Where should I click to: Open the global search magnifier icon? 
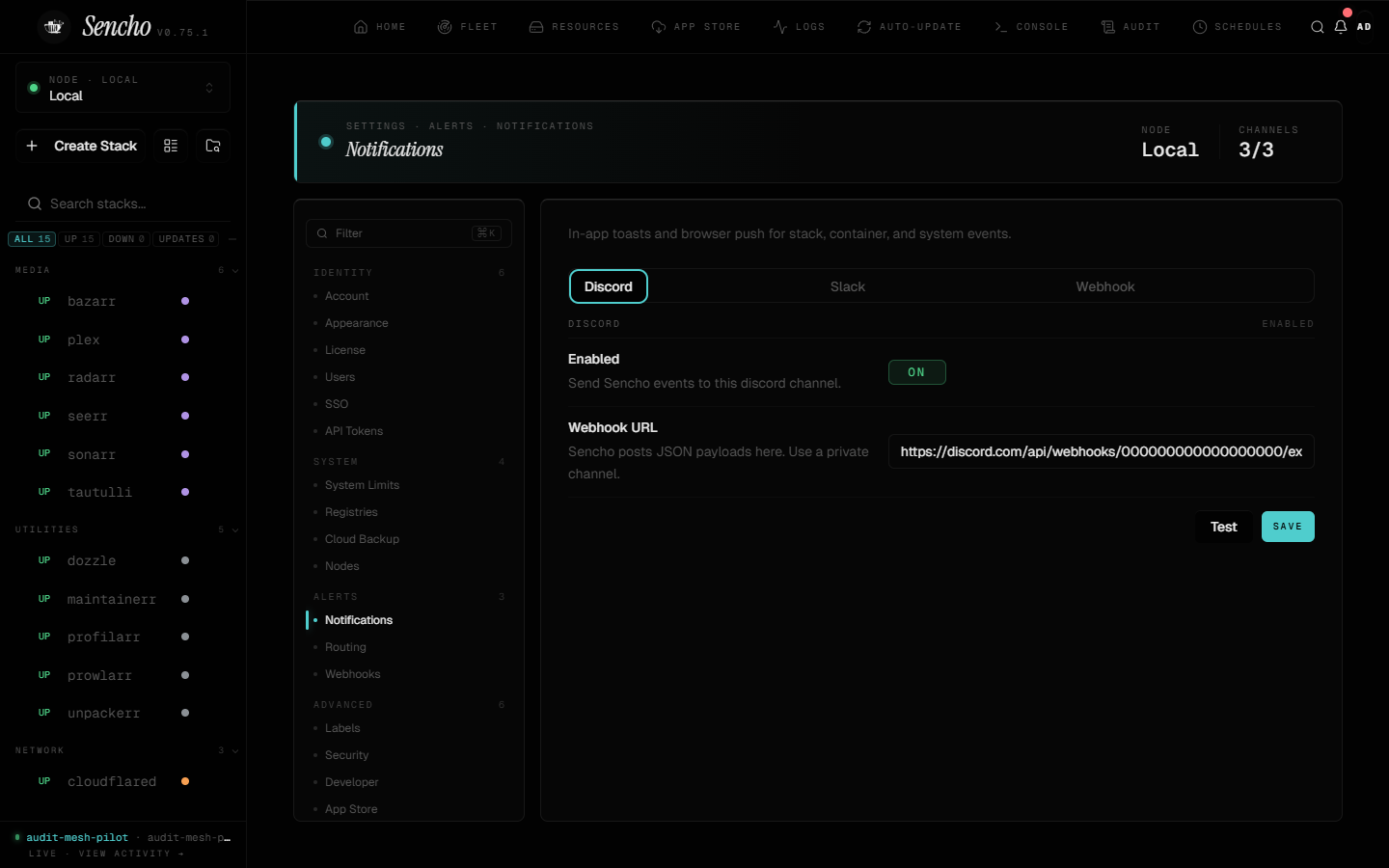tap(1317, 27)
